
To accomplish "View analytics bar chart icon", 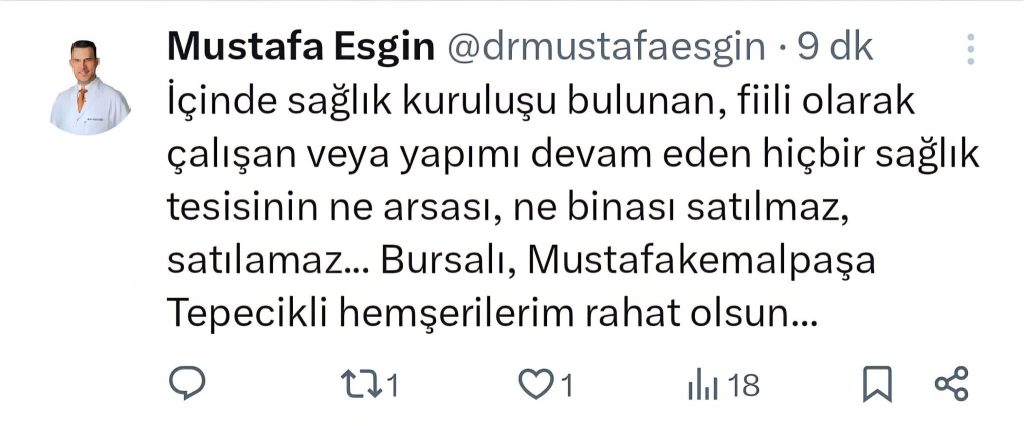I will [x=703, y=385].
